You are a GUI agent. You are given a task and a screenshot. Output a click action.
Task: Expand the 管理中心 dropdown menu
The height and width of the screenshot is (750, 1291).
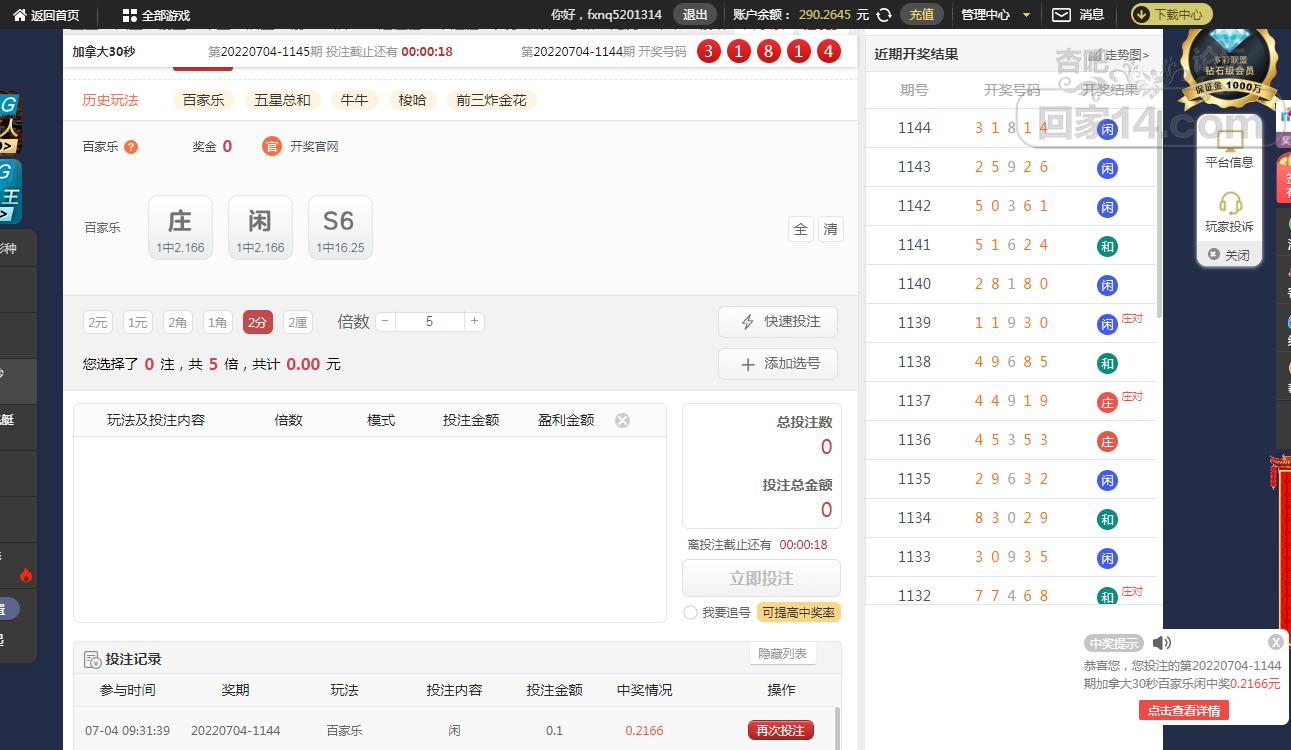(1026, 15)
